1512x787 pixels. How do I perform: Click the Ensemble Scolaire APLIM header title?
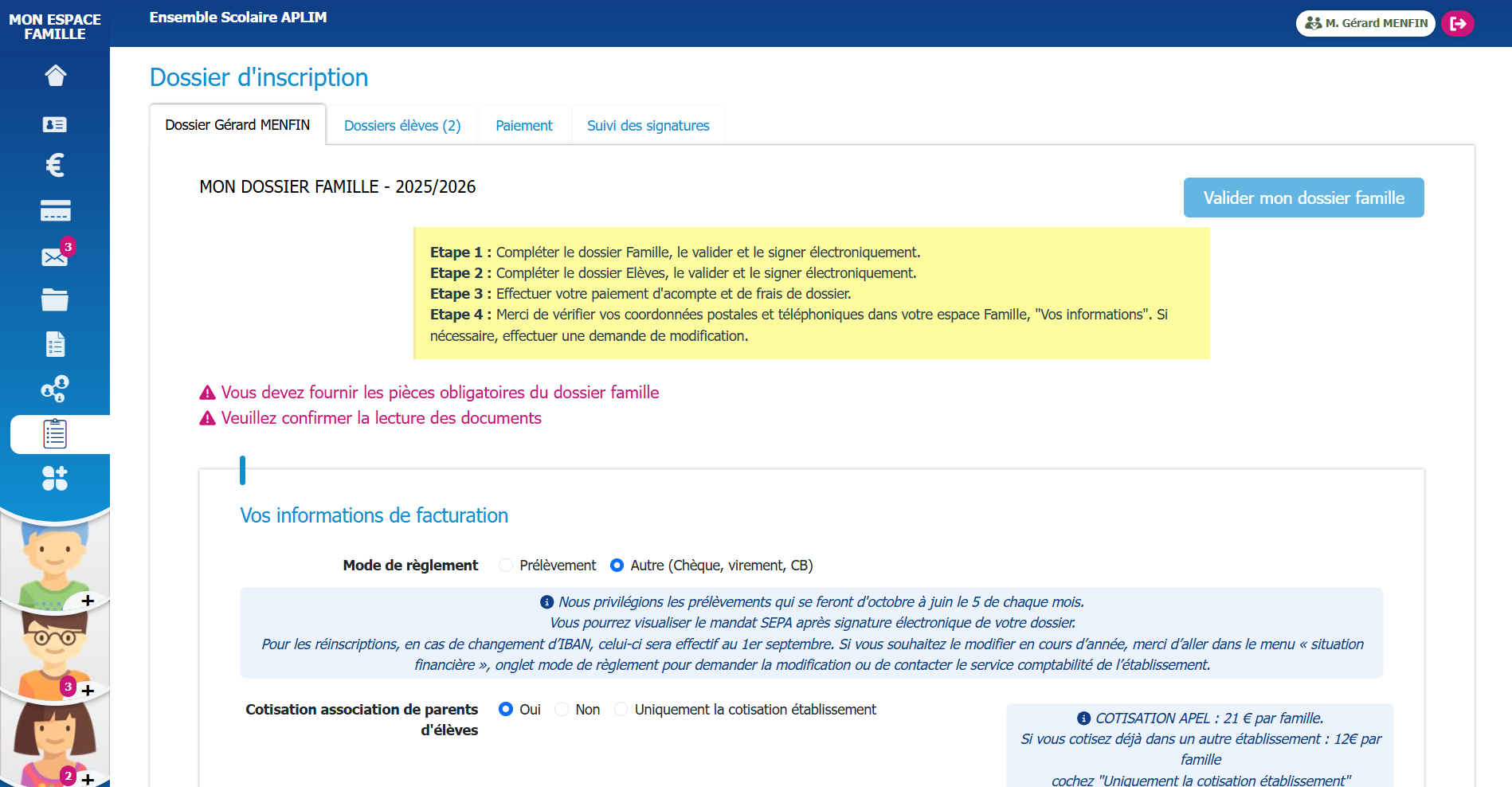click(238, 18)
